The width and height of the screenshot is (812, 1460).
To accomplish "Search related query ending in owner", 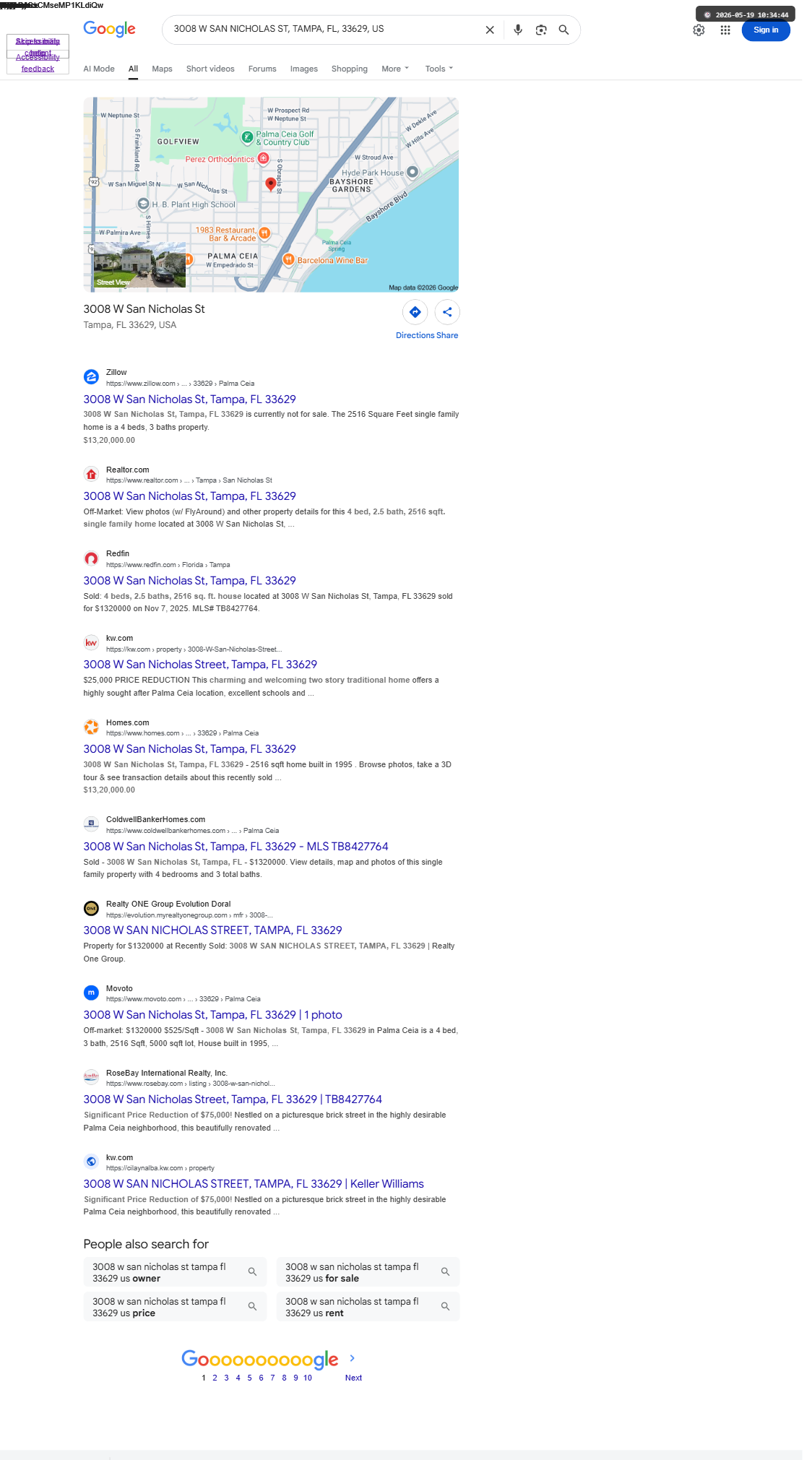I will (175, 1272).
